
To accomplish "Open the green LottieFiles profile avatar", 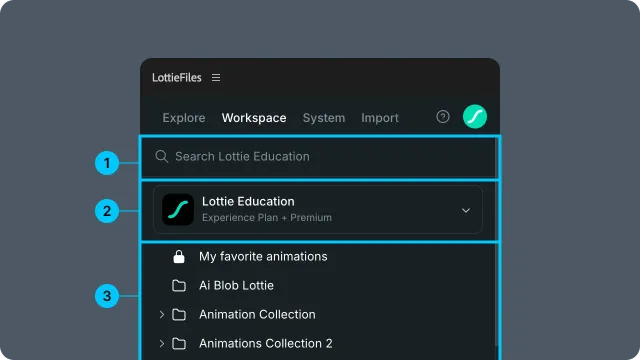I will point(475,117).
